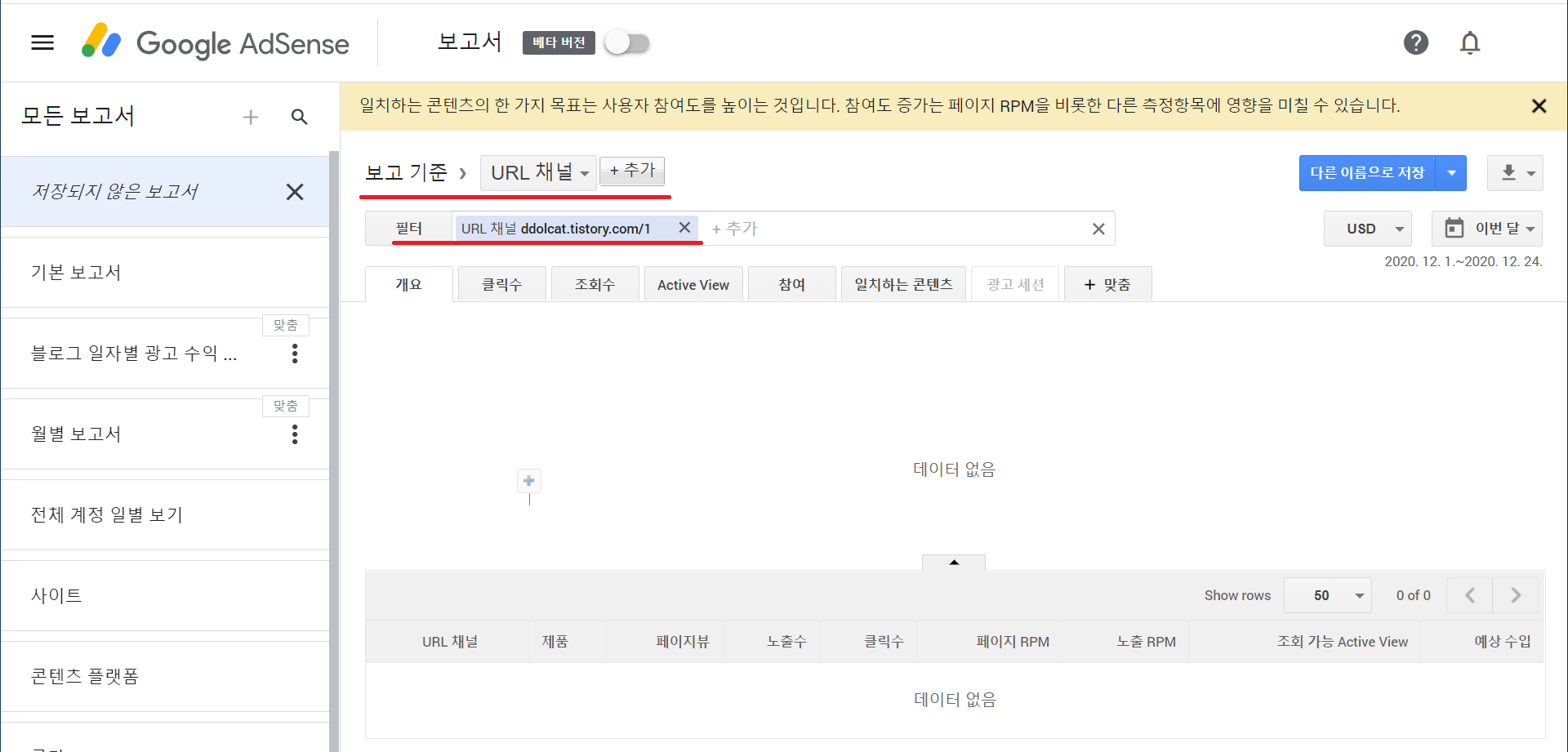Image resolution: width=1568 pixels, height=752 pixels.
Task: Change Show rows count from 50
Action: click(x=1327, y=595)
